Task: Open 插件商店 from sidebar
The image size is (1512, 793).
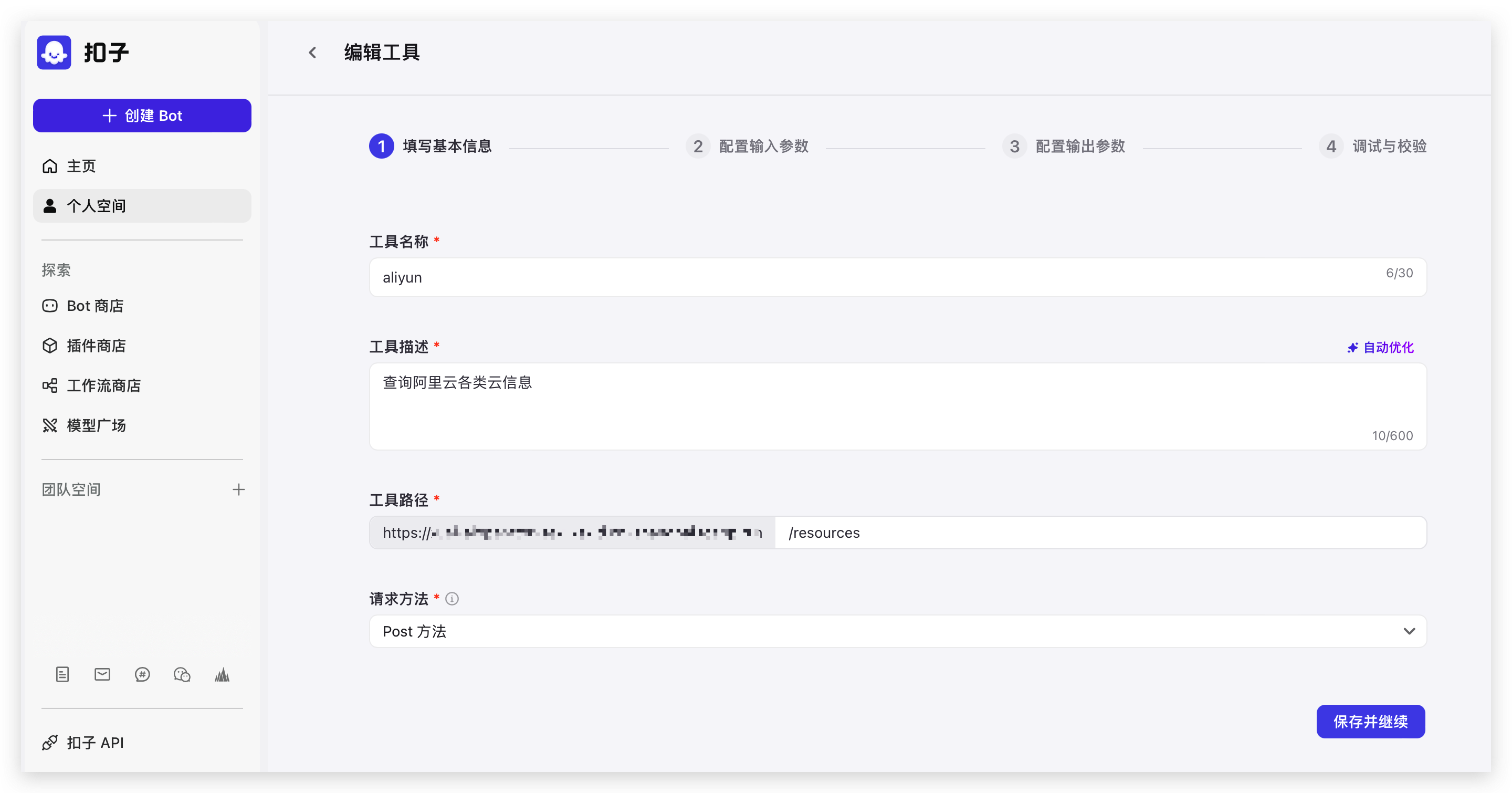Action: coord(96,346)
